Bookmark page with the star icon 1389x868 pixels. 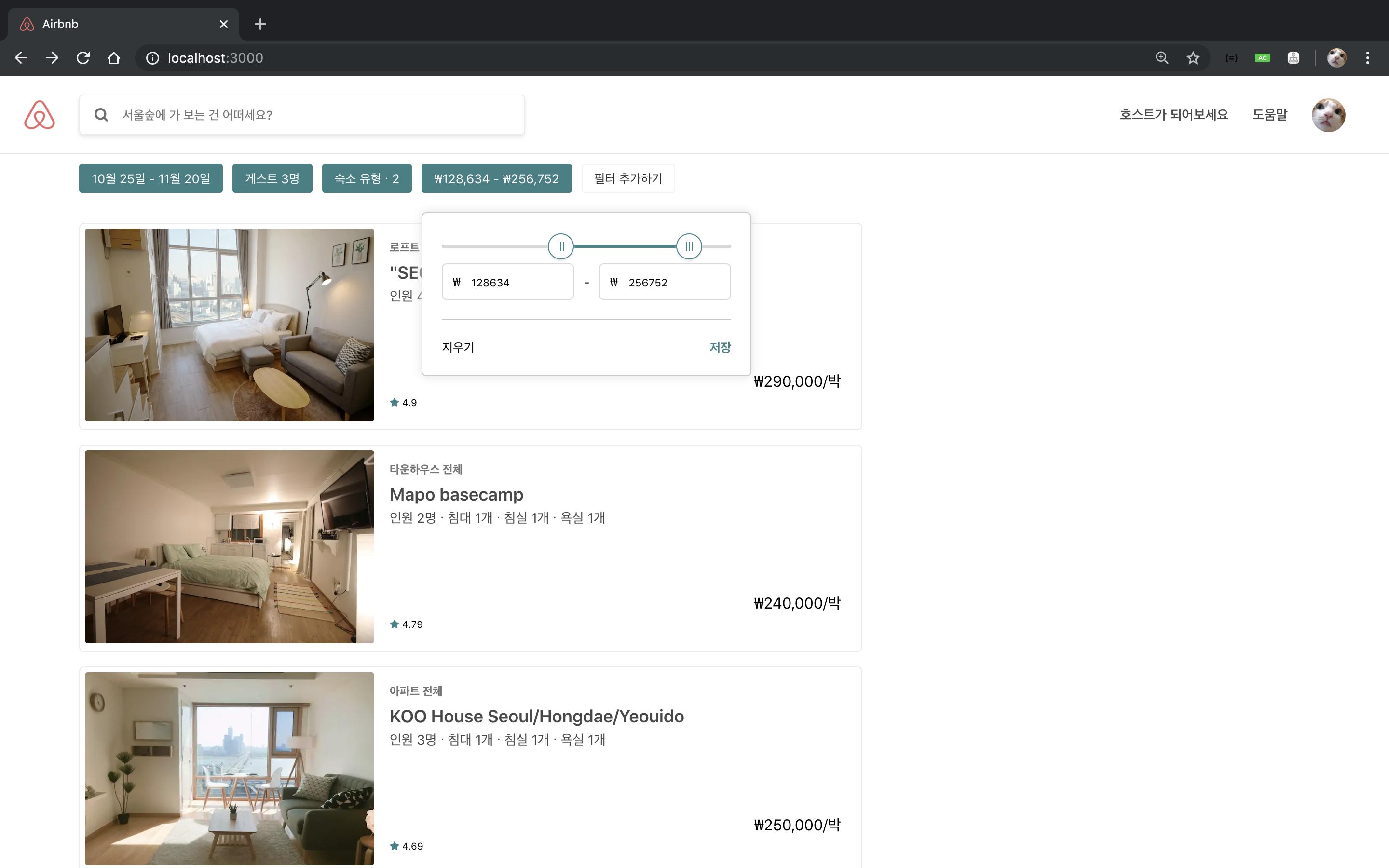coord(1193,58)
